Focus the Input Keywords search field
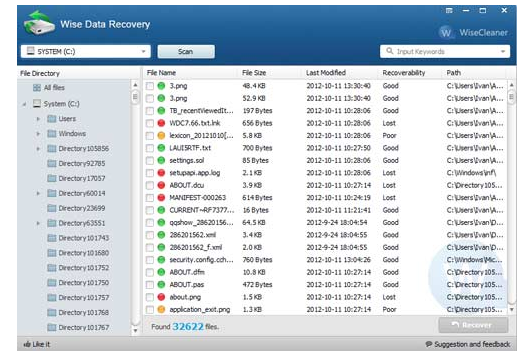The height and width of the screenshot is (364, 524). click(444, 51)
